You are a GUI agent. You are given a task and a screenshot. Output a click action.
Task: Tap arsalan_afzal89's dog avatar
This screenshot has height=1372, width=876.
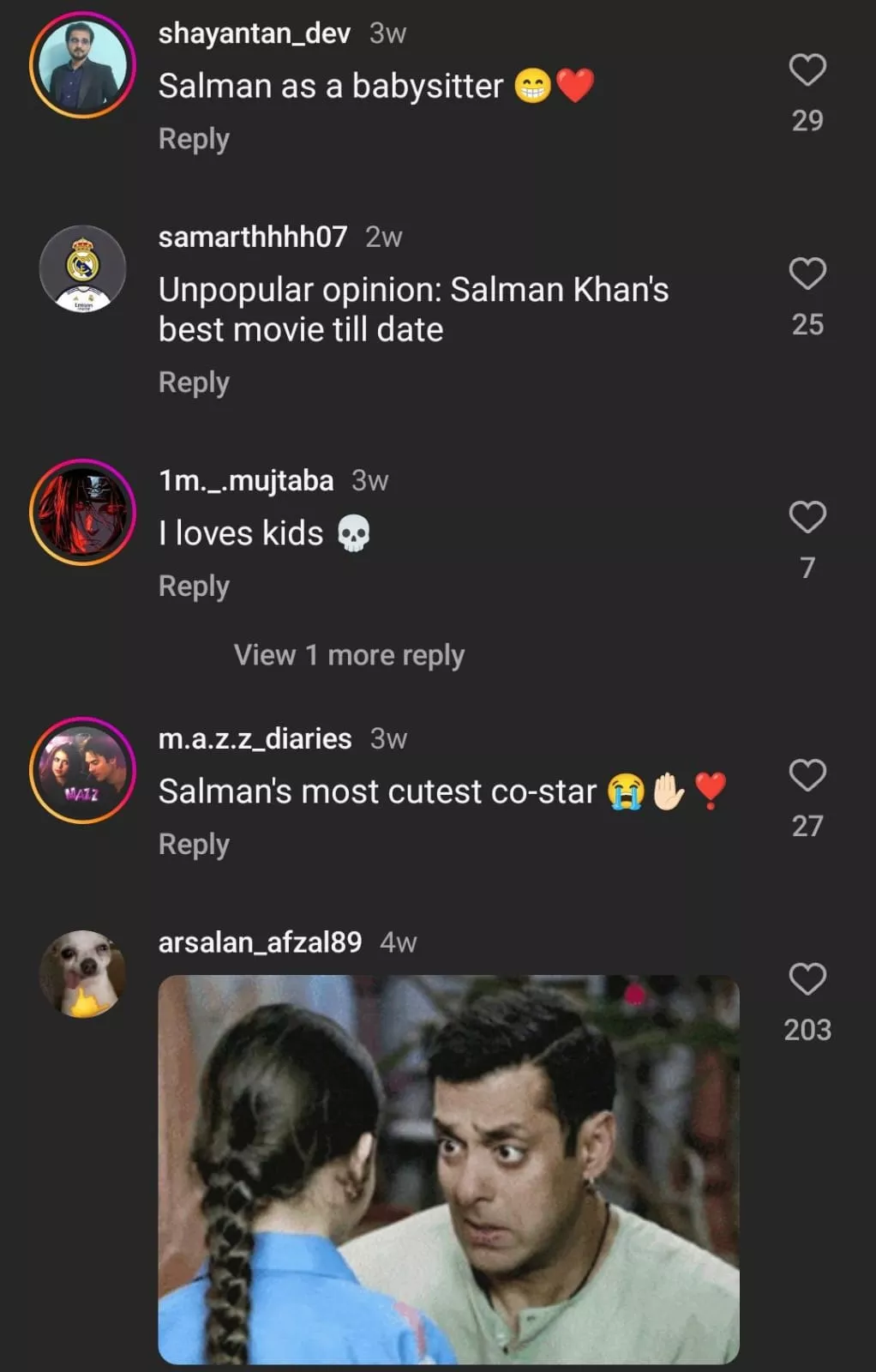[x=83, y=974]
